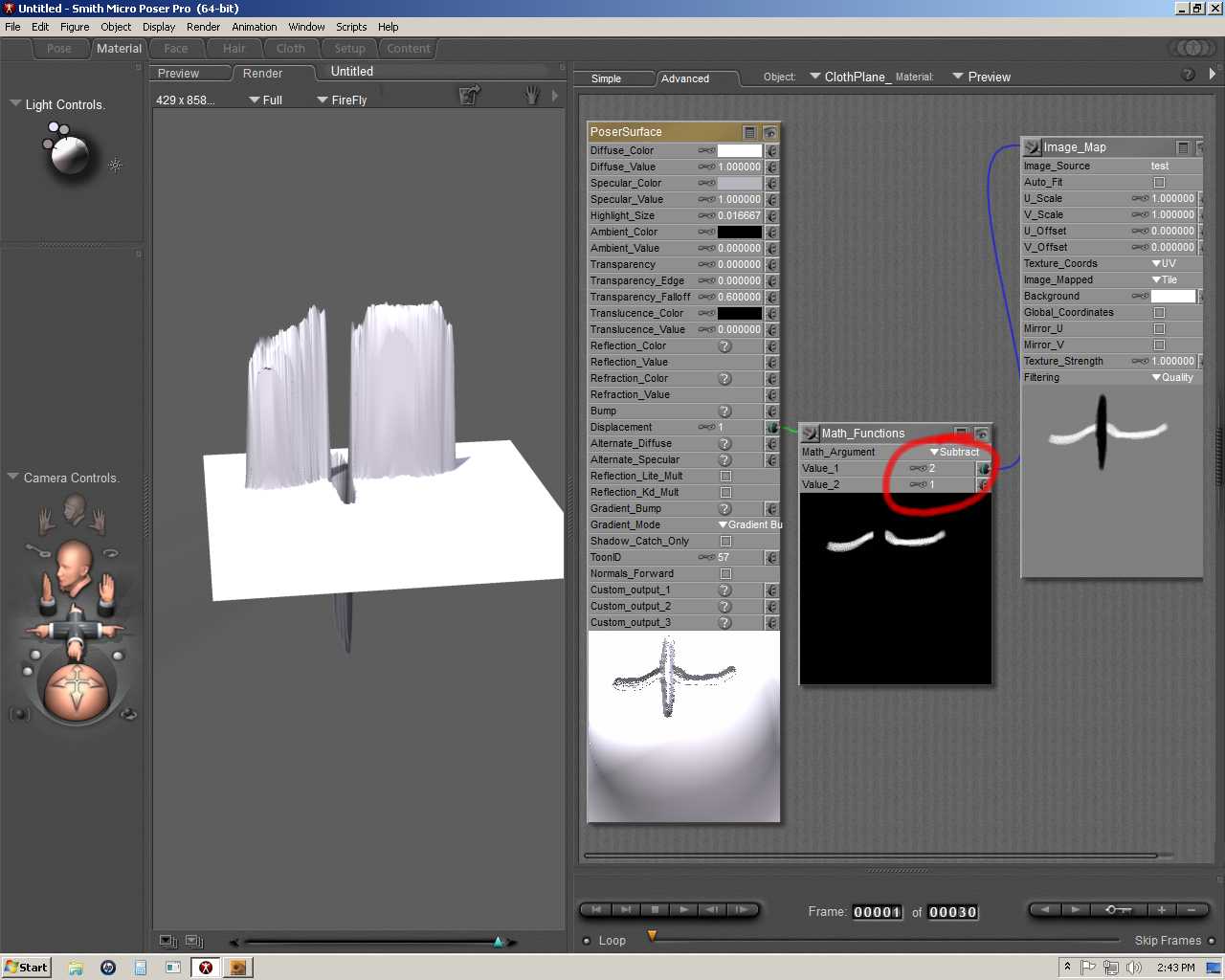Click the current Frame number field
Image resolution: width=1225 pixels, height=980 pixels.
click(877, 912)
